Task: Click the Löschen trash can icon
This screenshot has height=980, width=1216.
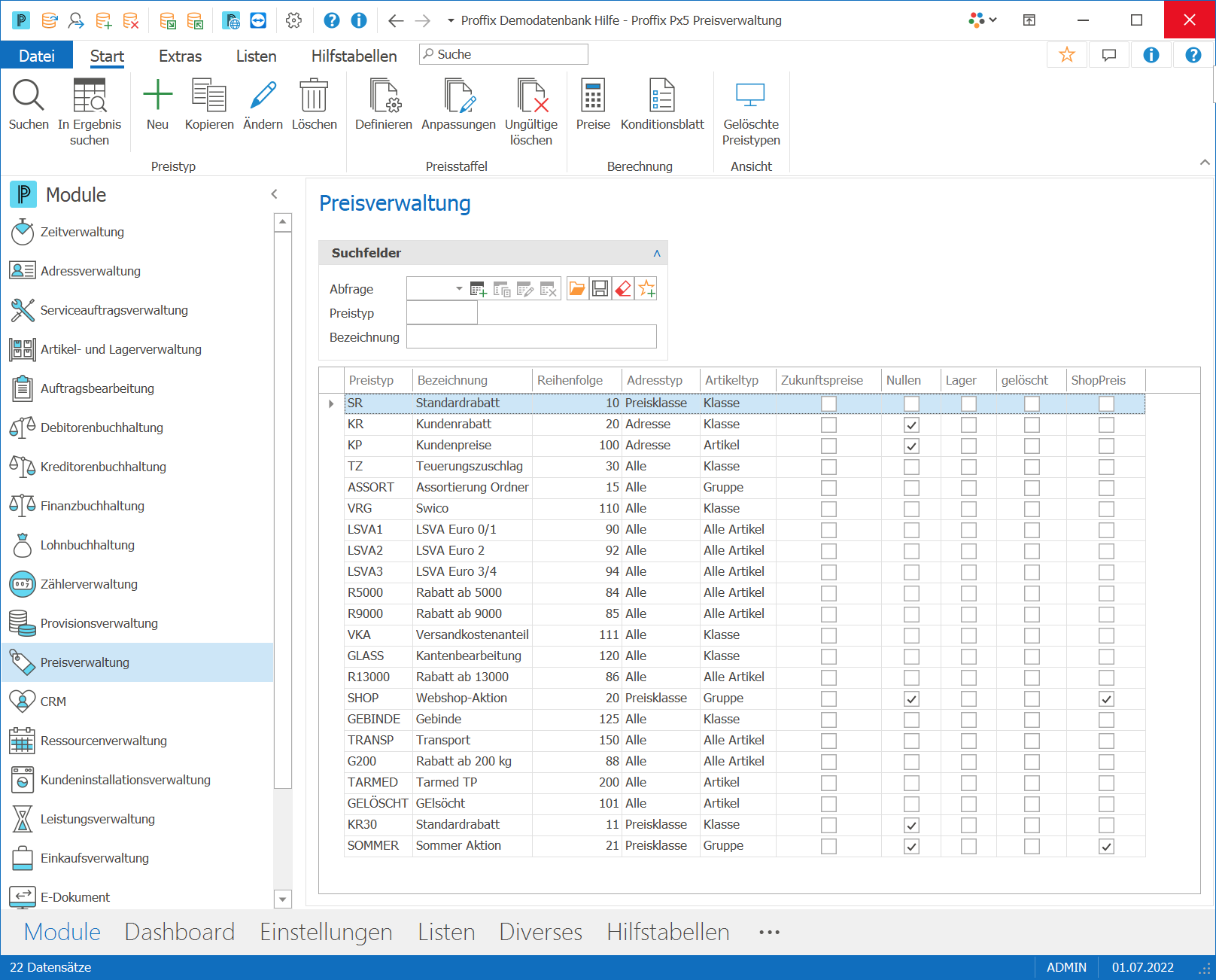Action: tap(314, 96)
